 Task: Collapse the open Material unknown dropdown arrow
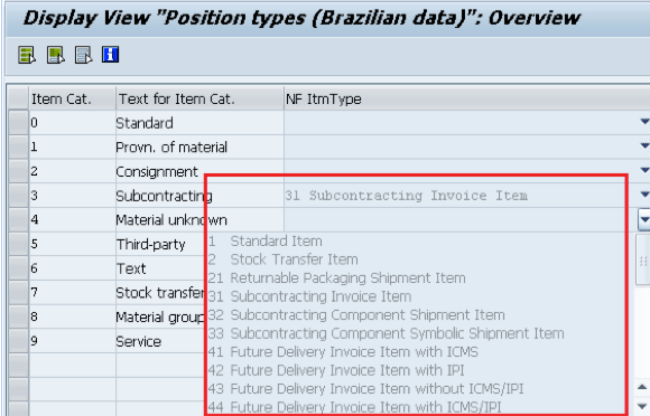point(643,220)
